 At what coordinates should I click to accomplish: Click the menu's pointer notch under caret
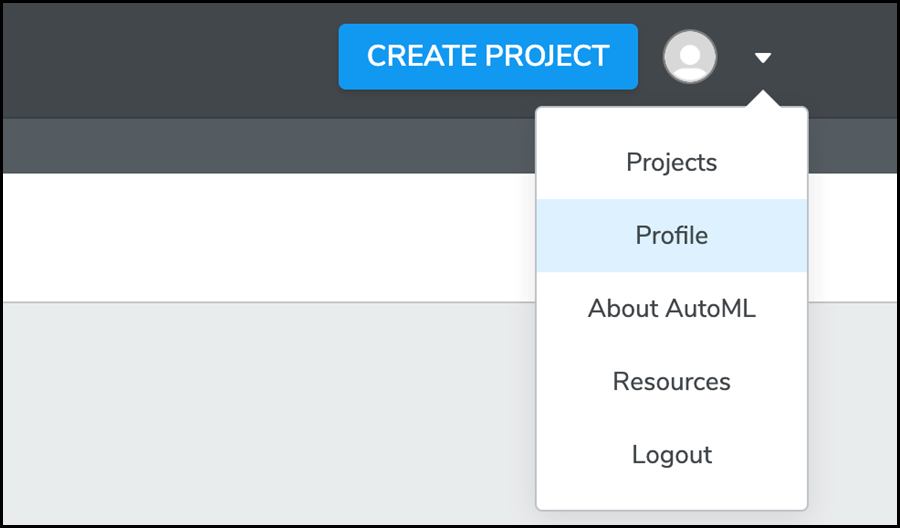click(763, 99)
